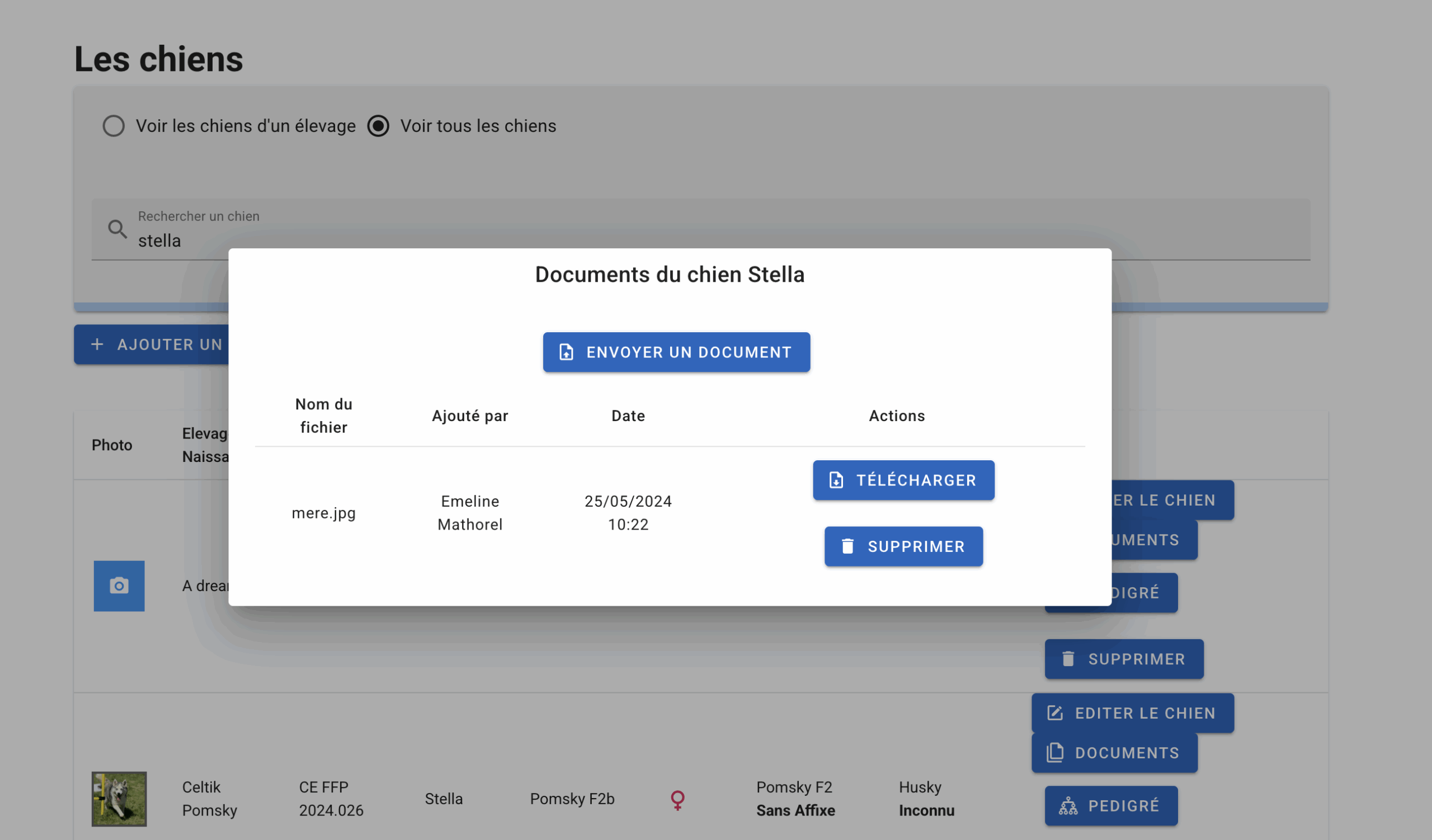The height and width of the screenshot is (840, 1432).
Task: Click 'Nom du fichier' column header
Action: pos(323,416)
